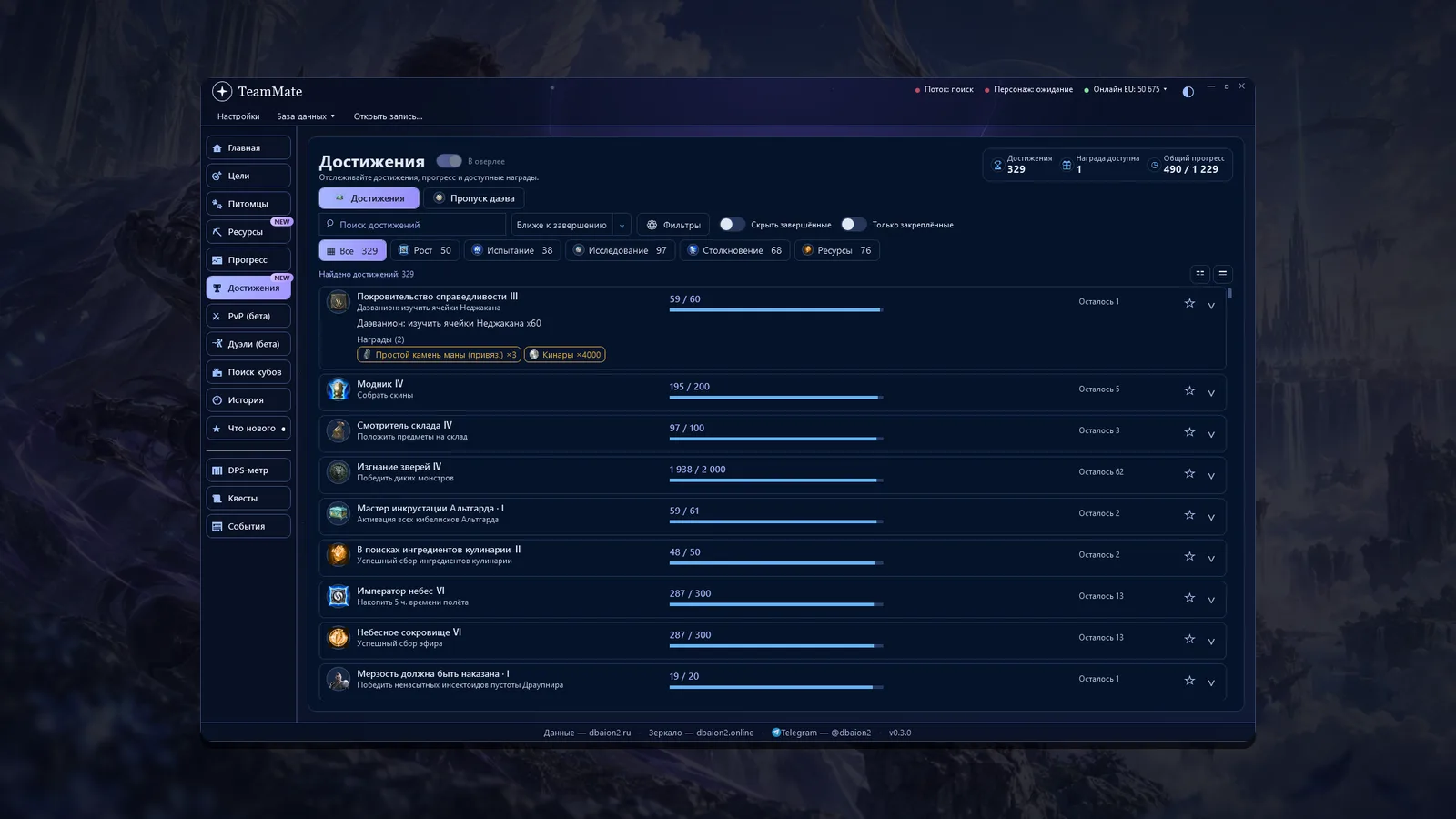
Task: Switch to the Пропуск даэва tab
Action: tap(474, 198)
